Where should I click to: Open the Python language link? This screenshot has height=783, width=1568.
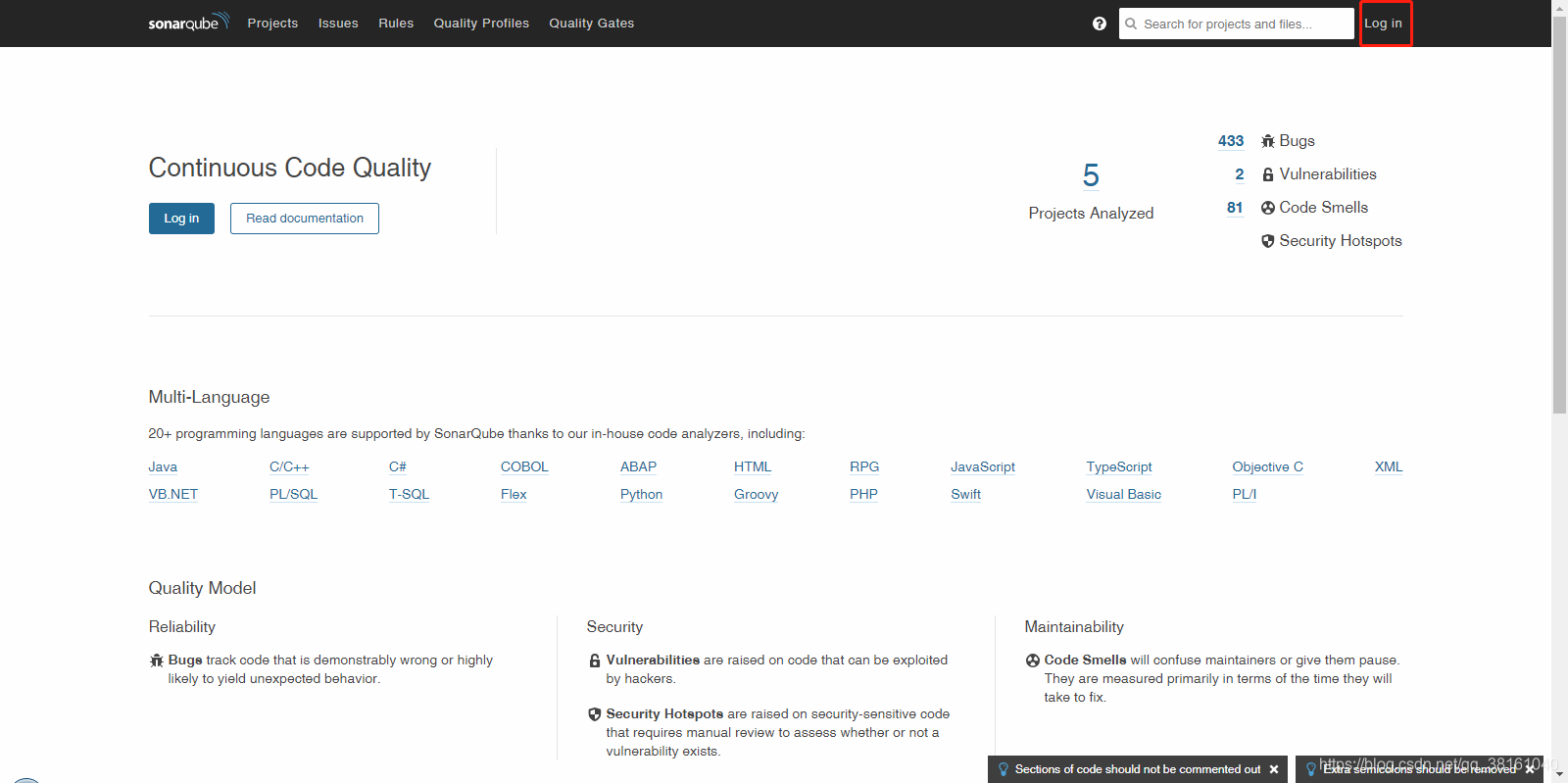pos(642,495)
